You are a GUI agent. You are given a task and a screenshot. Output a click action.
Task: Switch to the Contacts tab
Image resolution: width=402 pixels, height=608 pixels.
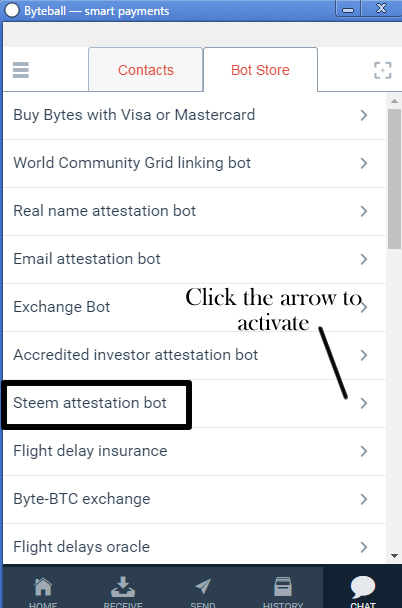tap(146, 70)
